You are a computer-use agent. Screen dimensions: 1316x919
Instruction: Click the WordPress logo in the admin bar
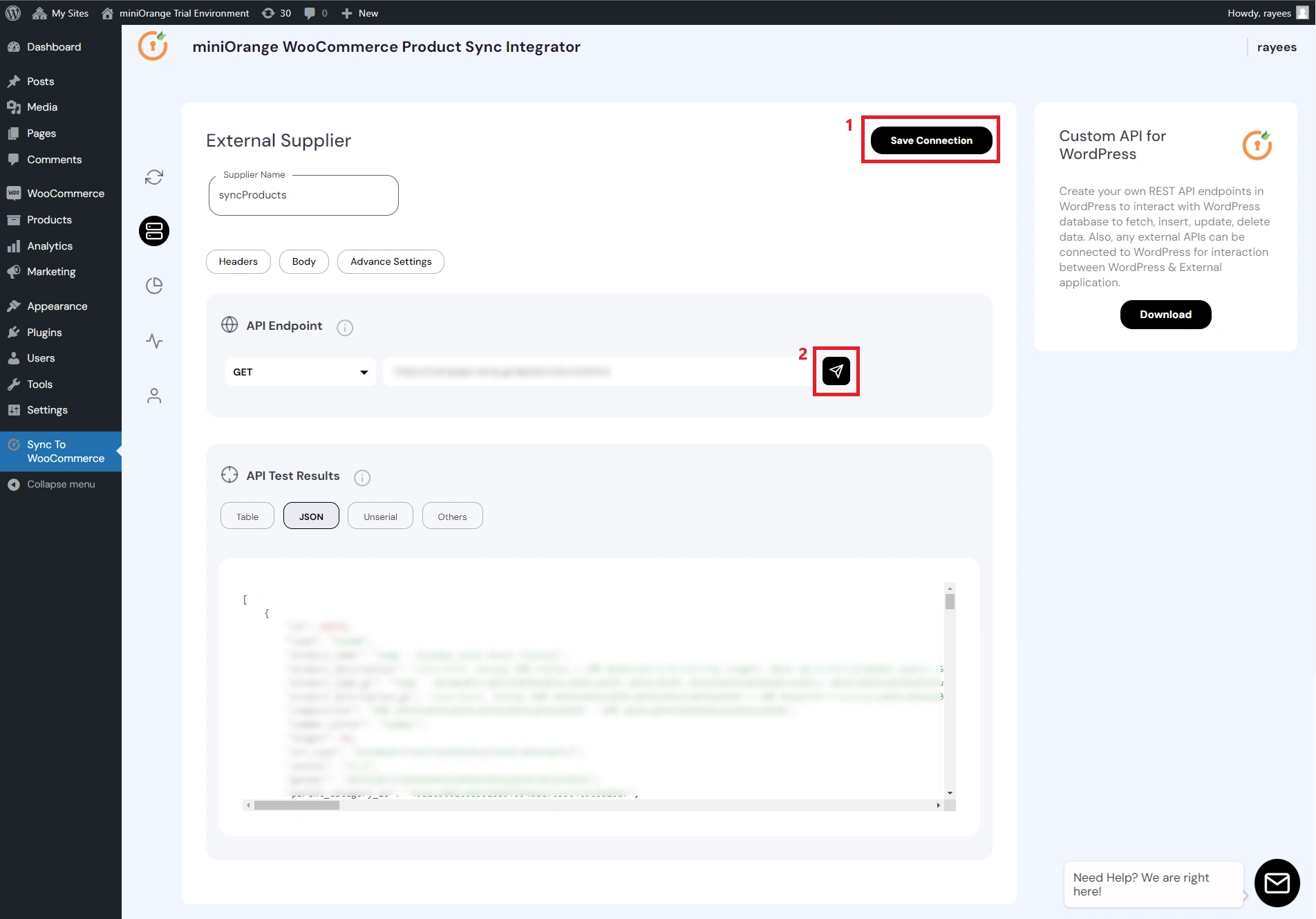tap(13, 12)
